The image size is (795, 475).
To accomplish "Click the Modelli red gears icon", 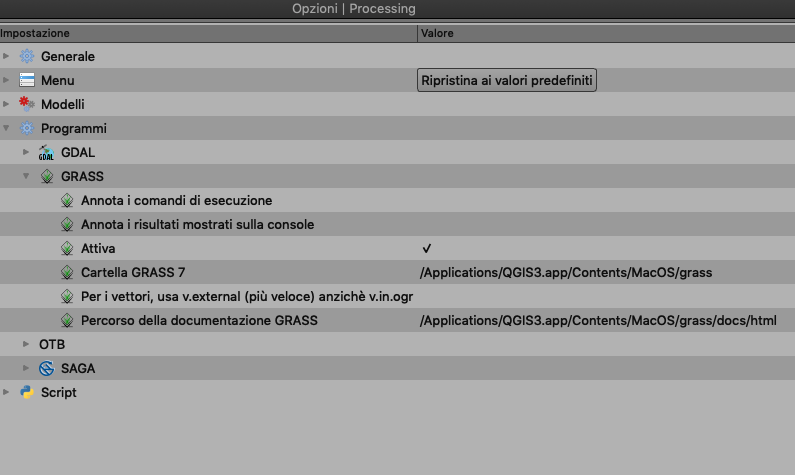I will 27,104.
